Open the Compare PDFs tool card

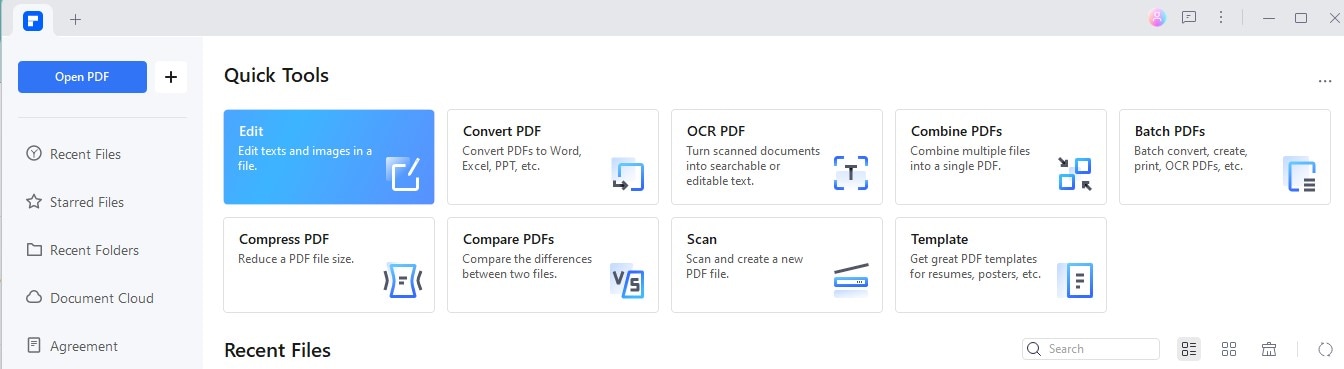point(553,265)
